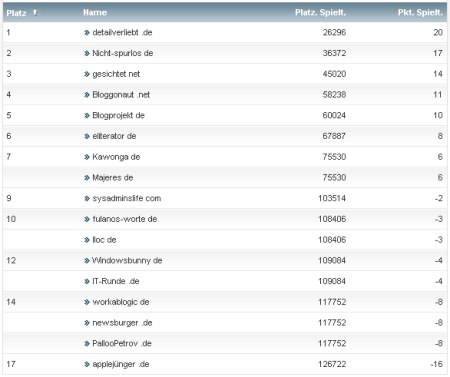Click the arrow icon before PallooPetrov
The image size is (450, 377).
87,343
